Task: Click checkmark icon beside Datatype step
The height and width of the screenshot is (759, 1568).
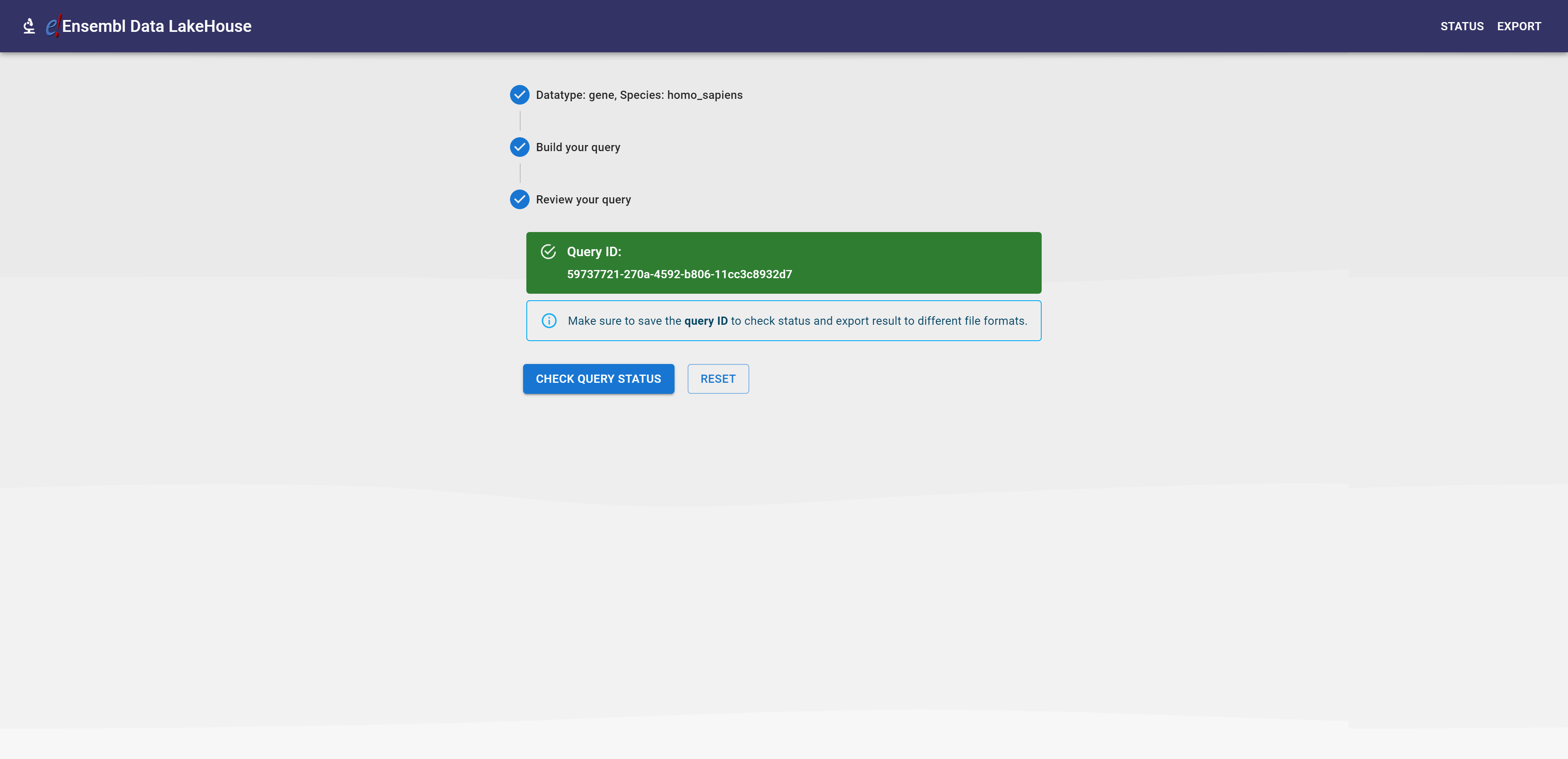Action: coord(519,95)
